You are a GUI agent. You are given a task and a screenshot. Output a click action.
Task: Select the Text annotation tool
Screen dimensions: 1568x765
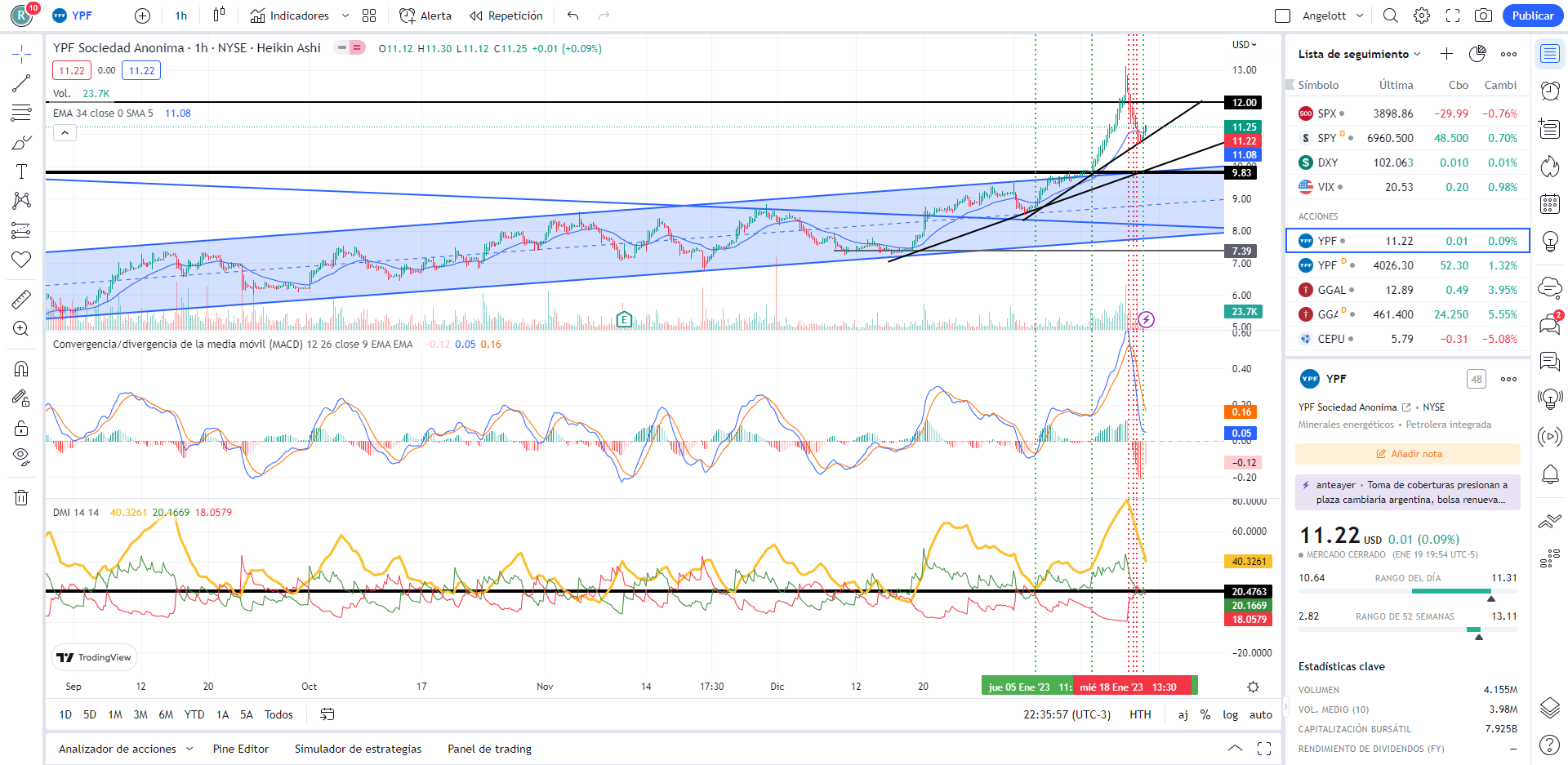click(x=21, y=171)
